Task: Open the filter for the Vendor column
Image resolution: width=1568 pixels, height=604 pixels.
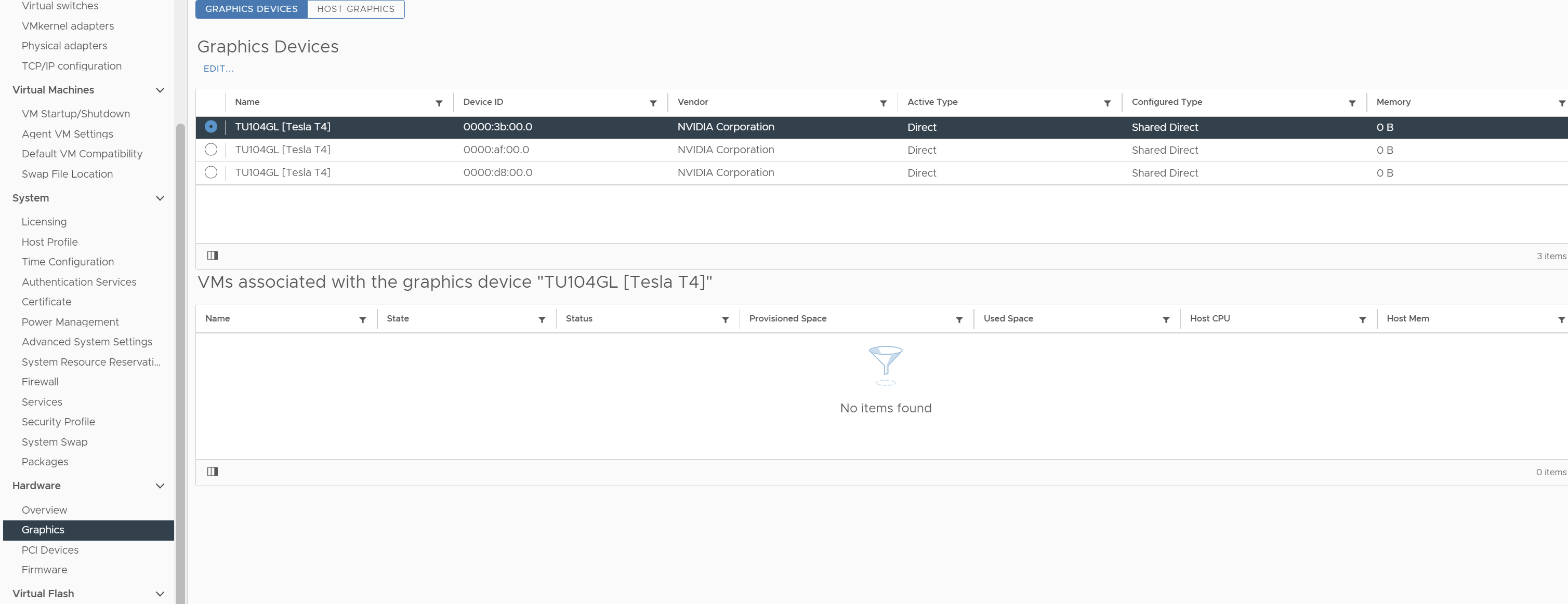Action: [x=883, y=103]
